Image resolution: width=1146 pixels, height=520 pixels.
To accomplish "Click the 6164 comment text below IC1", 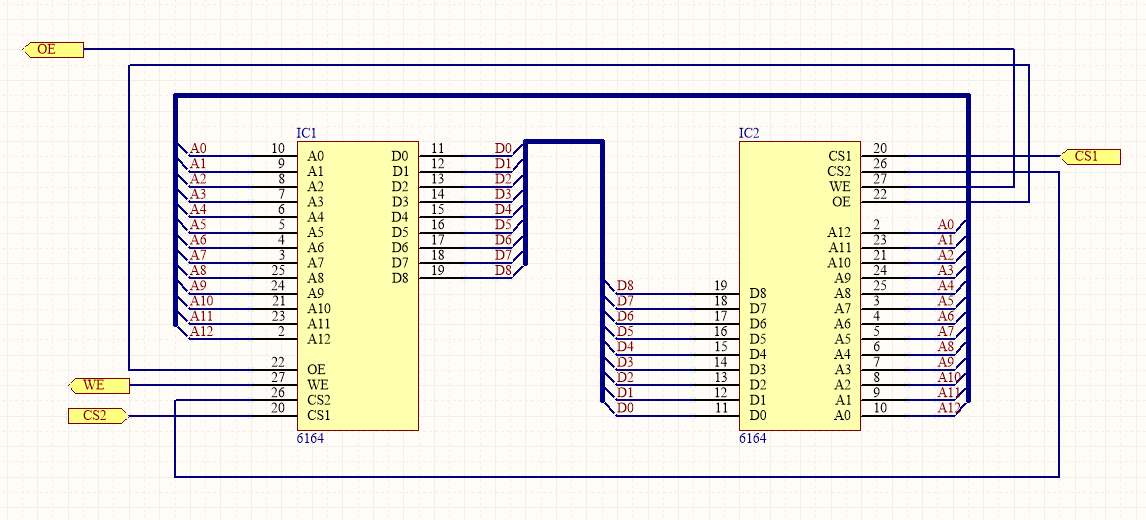I will 310,439.
